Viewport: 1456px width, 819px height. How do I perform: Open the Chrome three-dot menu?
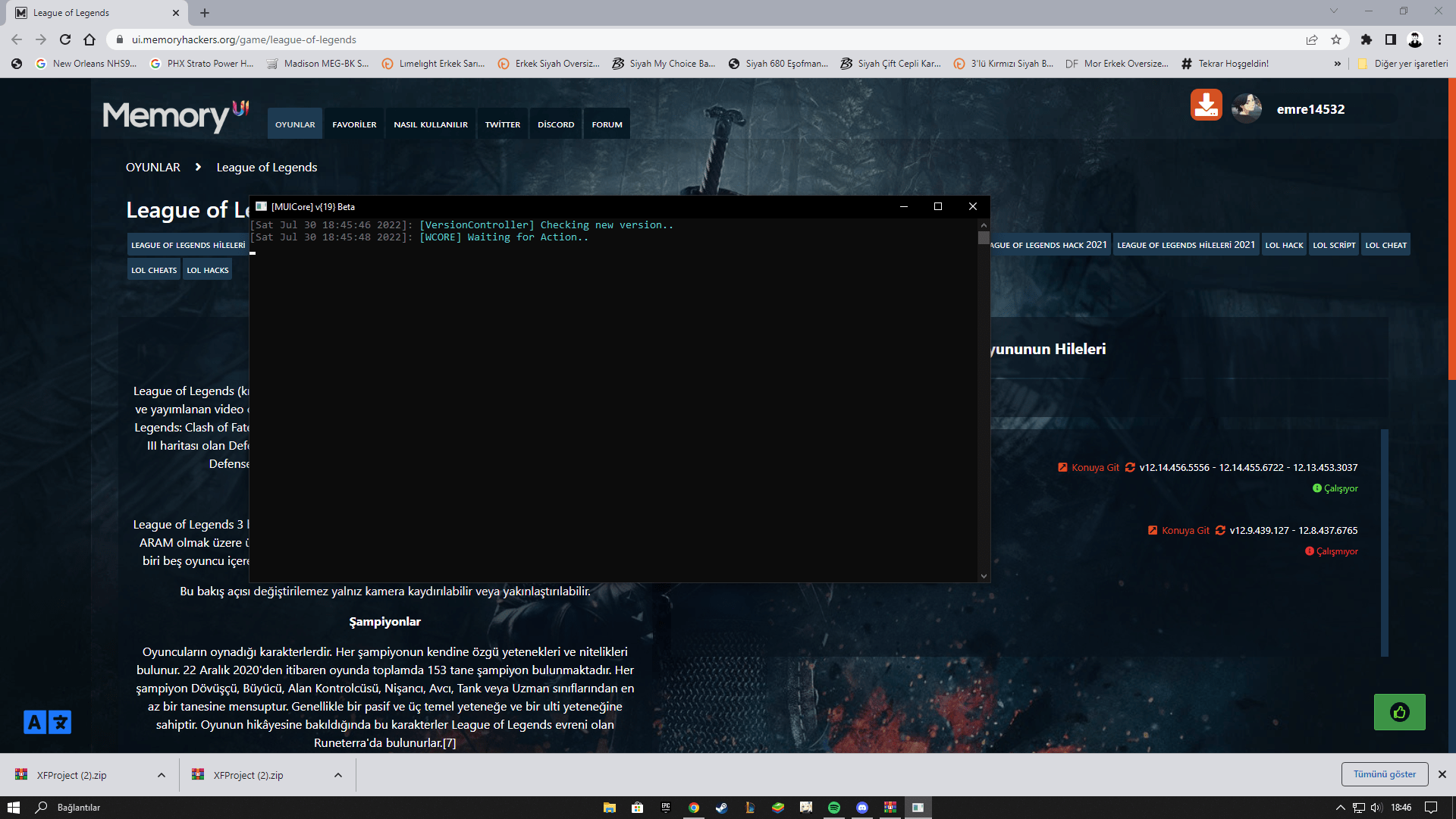coord(1439,39)
